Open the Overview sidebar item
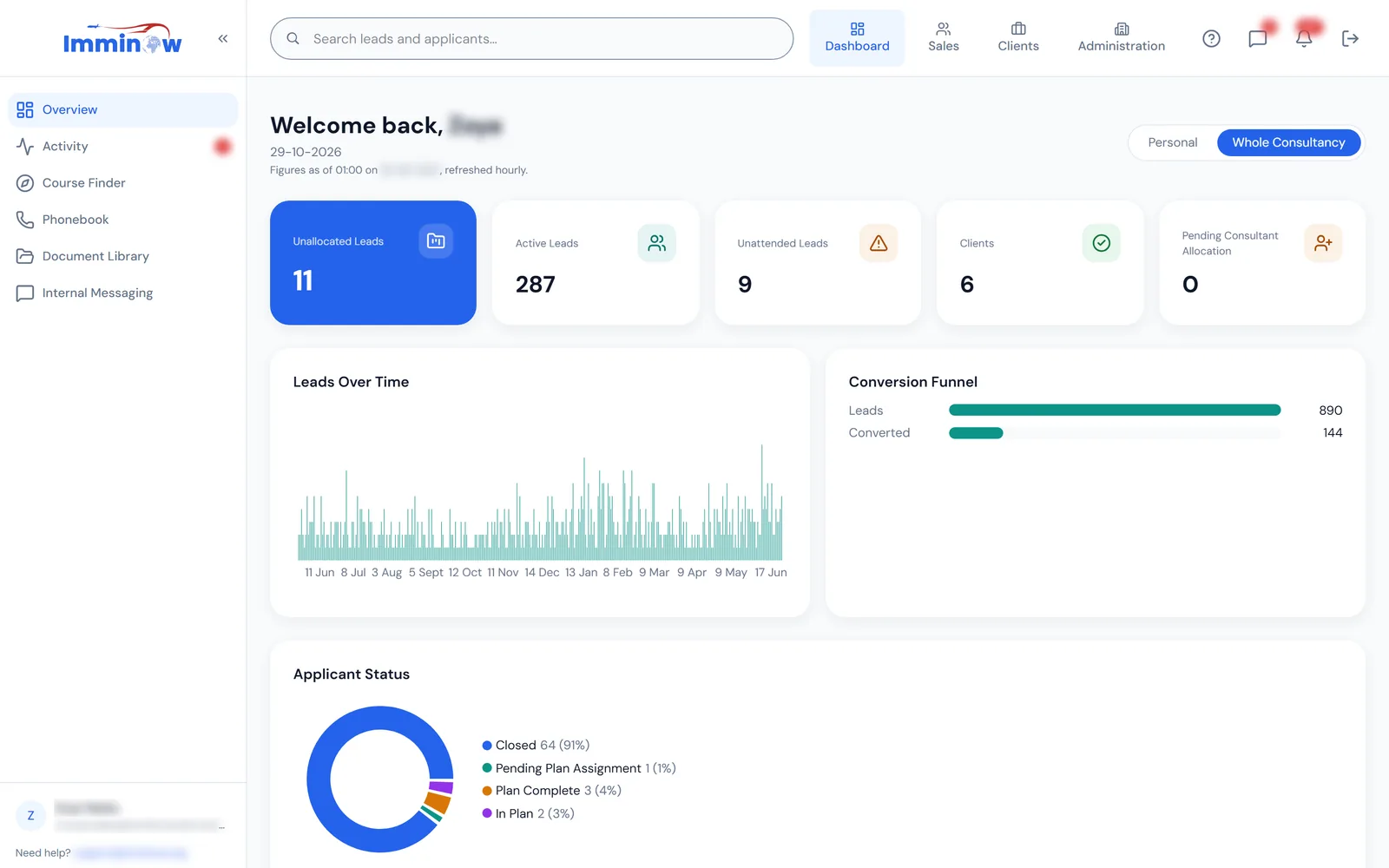The height and width of the screenshot is (868, 1389). (x=122, y=109)
